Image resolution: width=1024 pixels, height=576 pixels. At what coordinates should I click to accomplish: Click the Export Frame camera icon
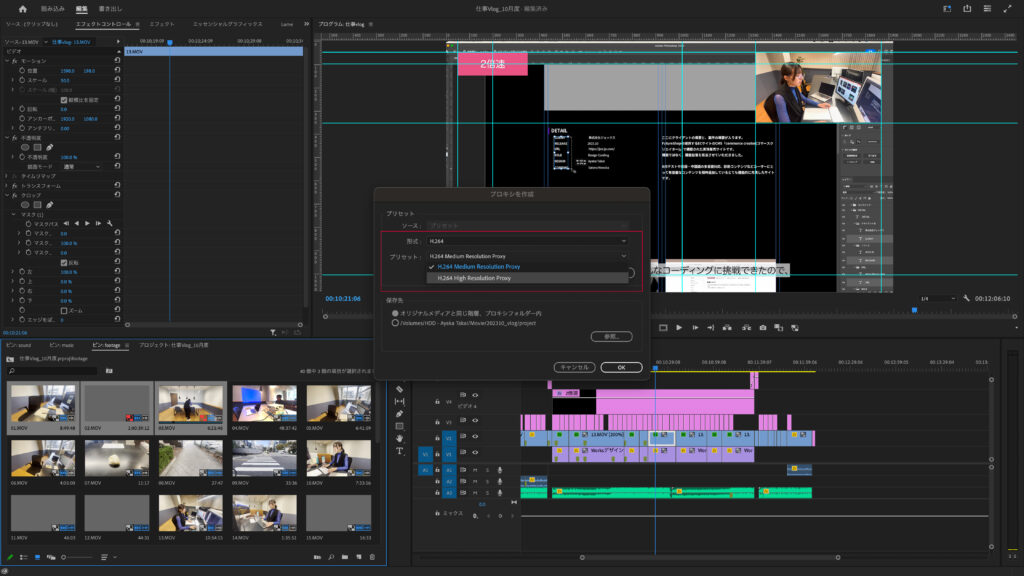pos(762,328)
